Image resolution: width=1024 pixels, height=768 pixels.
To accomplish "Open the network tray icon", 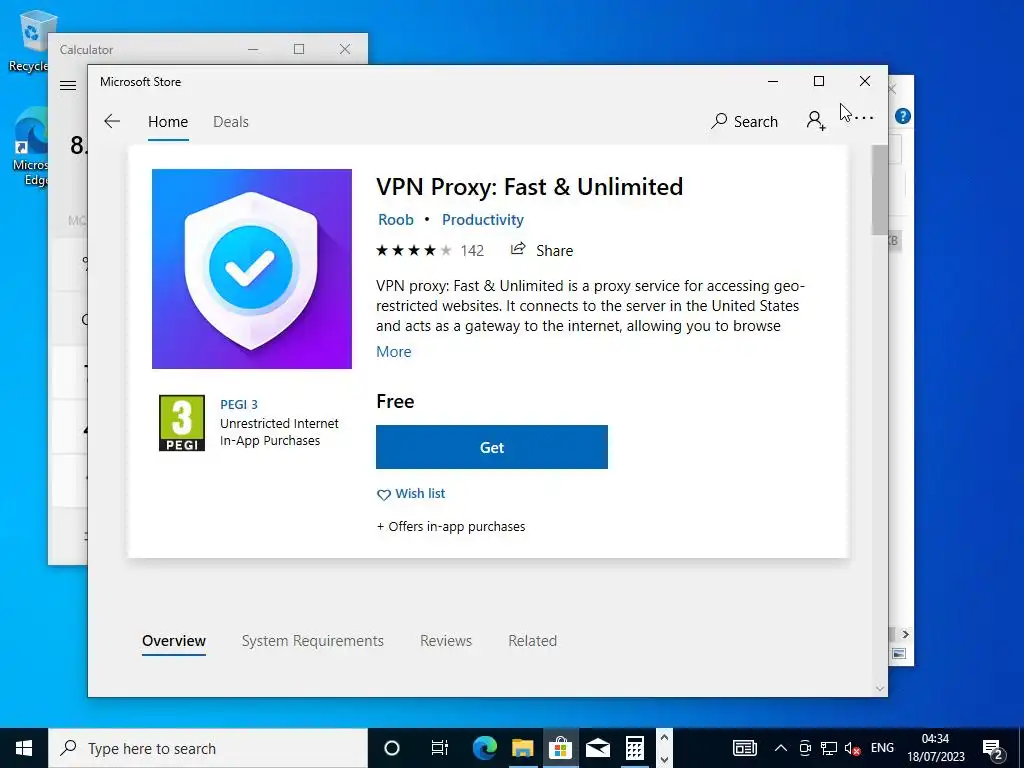I will pos(829,748).
